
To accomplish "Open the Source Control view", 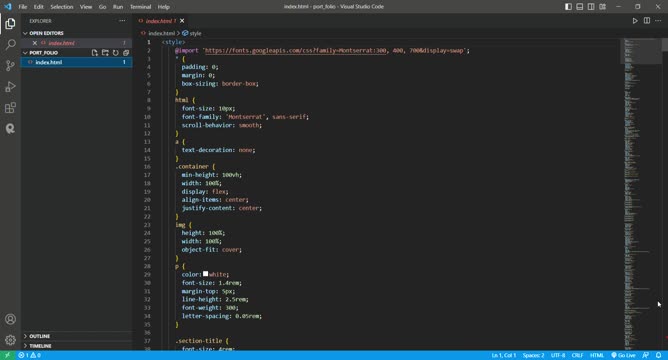I will (x=10, y=65).
